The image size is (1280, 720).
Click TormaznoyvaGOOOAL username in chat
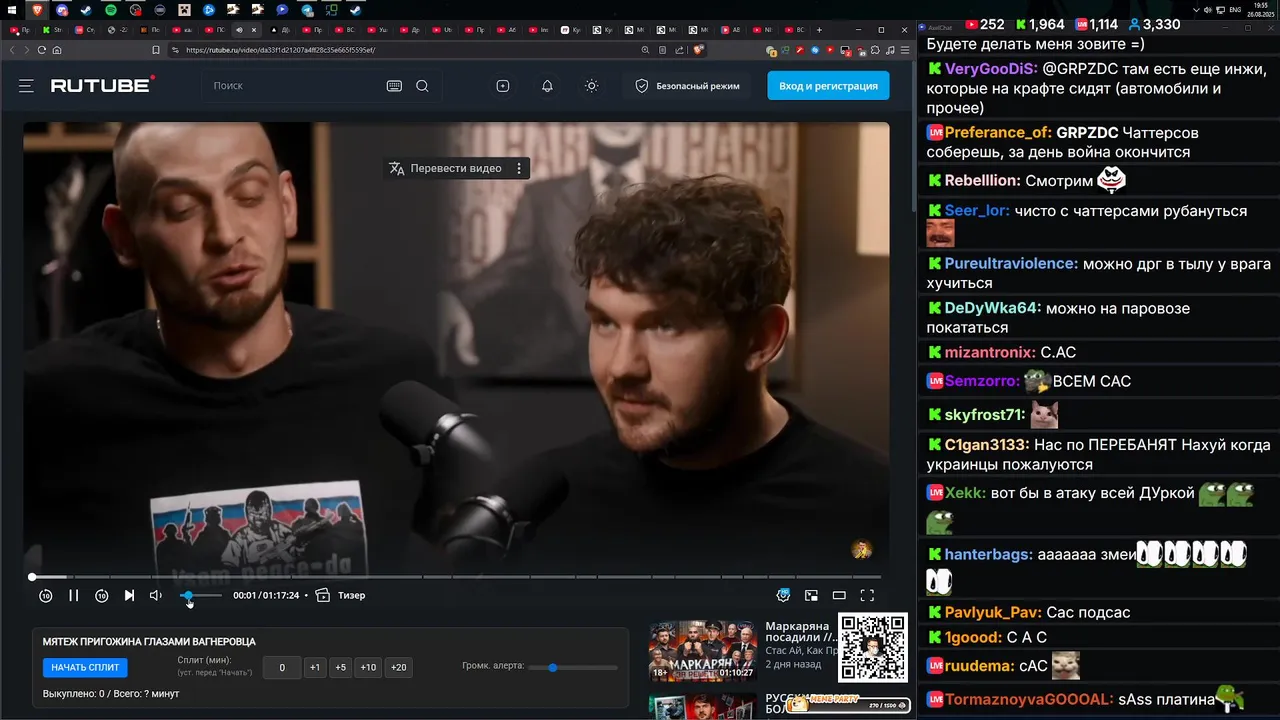click(1029, 699)
